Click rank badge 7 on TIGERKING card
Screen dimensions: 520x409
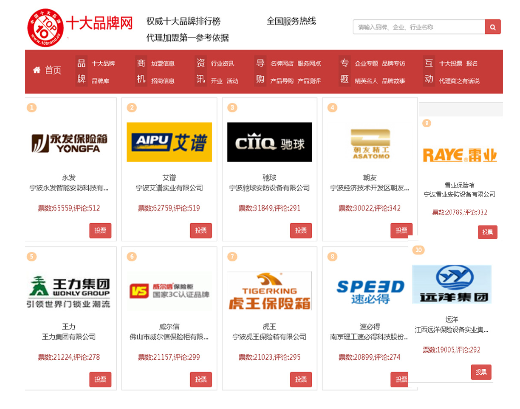(232, 257)
